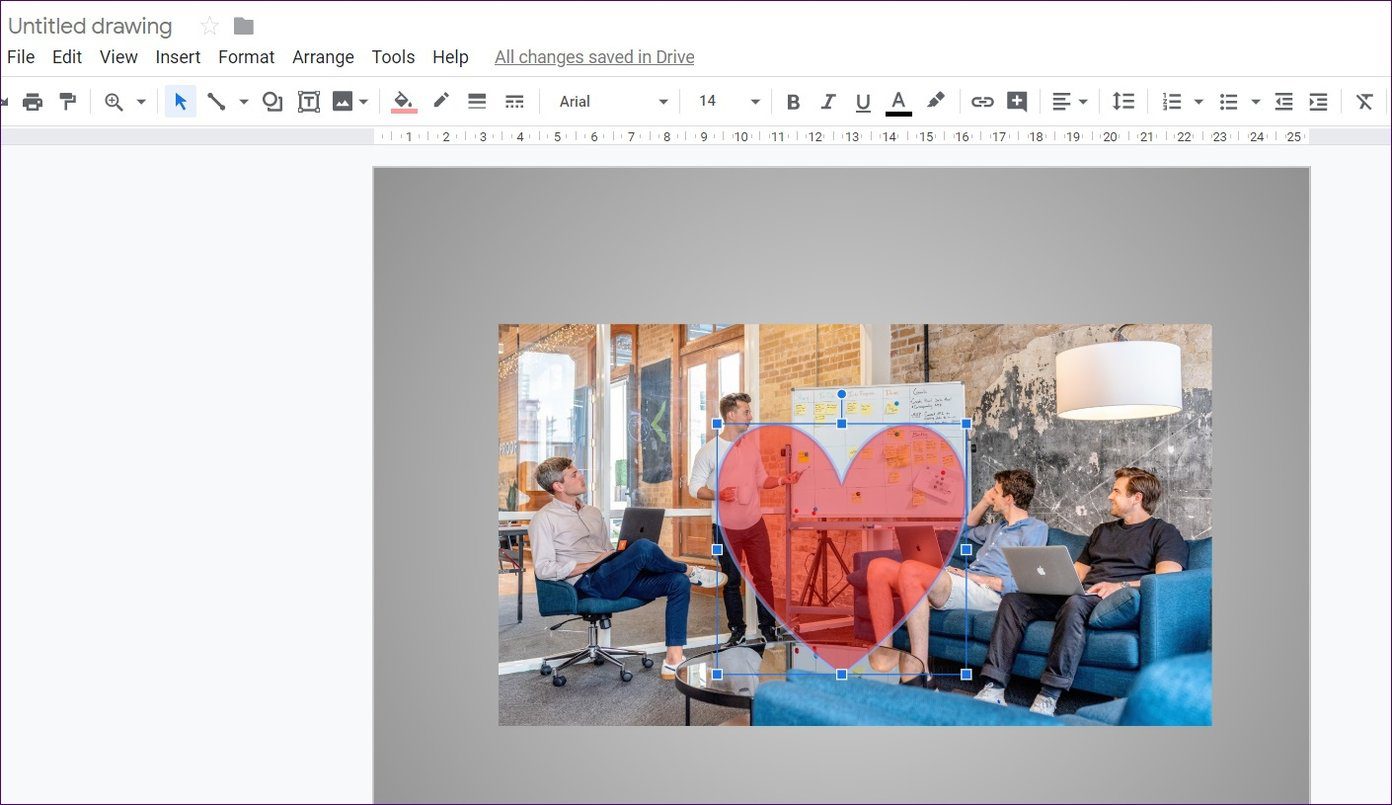This screenshot has width=1392, height=805.
Task: Insert a link with the link icon
Action: (x=982, y=101)
